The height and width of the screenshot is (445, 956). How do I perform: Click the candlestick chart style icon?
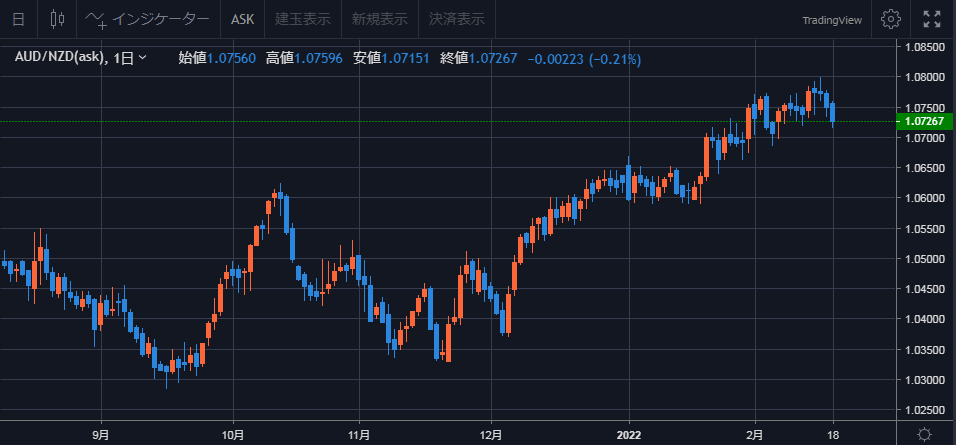tap(57, 19)
